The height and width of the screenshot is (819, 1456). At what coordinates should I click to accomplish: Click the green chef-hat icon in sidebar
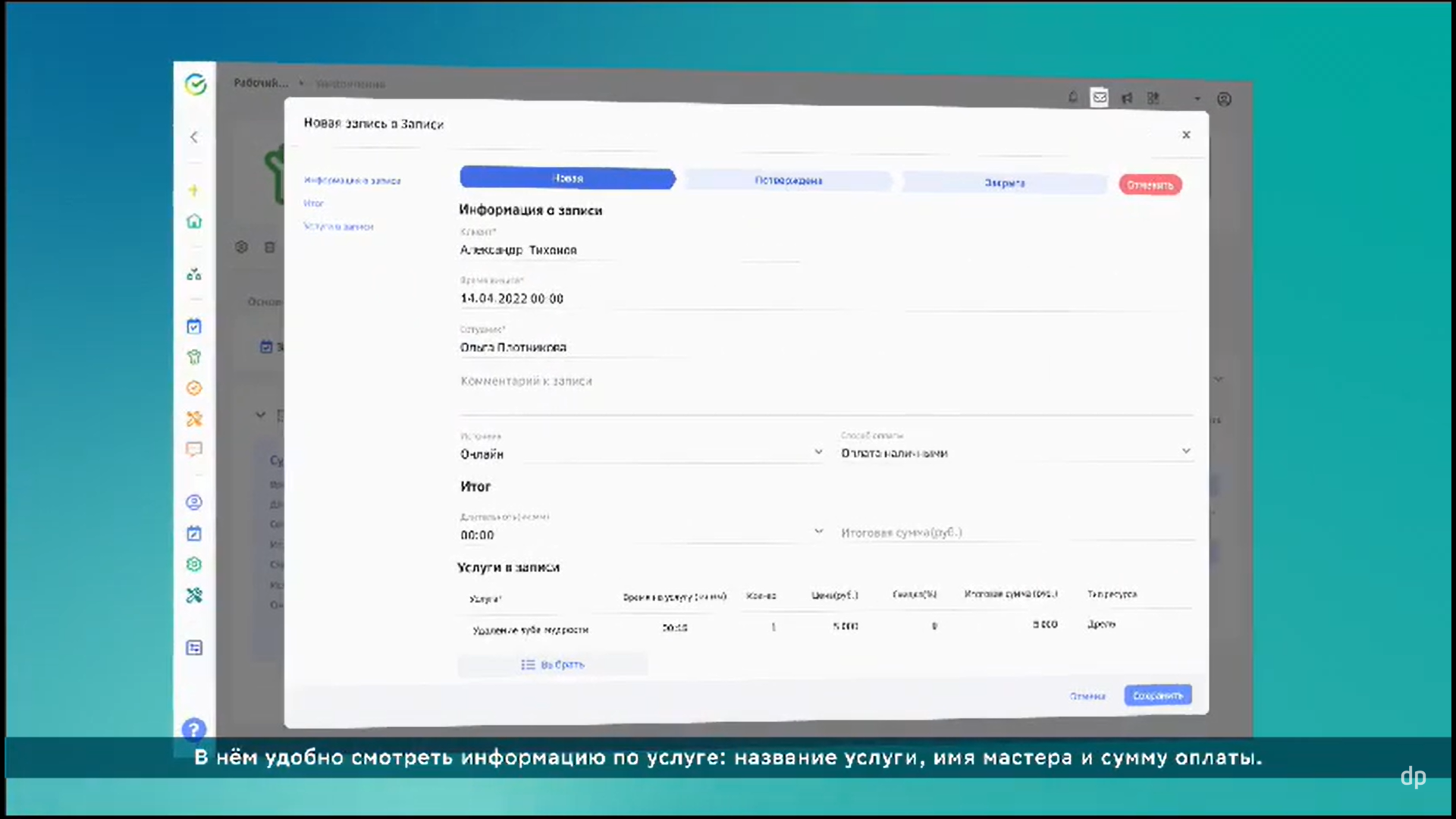click(194, 357)
